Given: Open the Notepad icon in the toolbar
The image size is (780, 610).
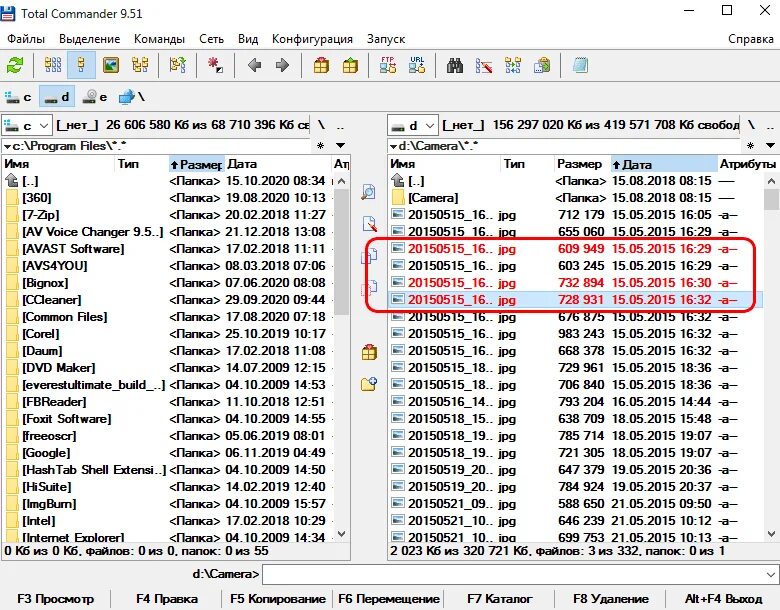Looking at the screenshot, I should [x=580, y=65].
